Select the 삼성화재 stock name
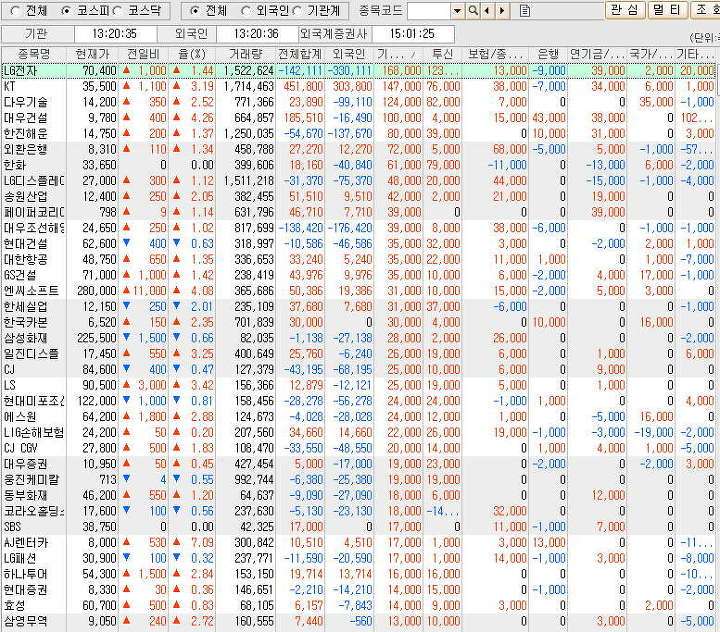 (x=26, y=338)
